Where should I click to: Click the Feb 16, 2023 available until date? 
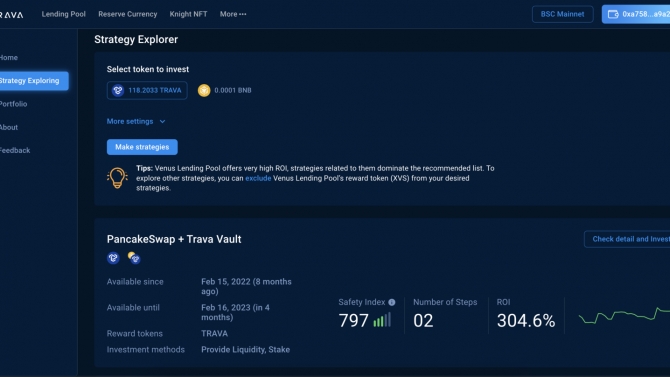pyautogui.click(x=235, y=312)
